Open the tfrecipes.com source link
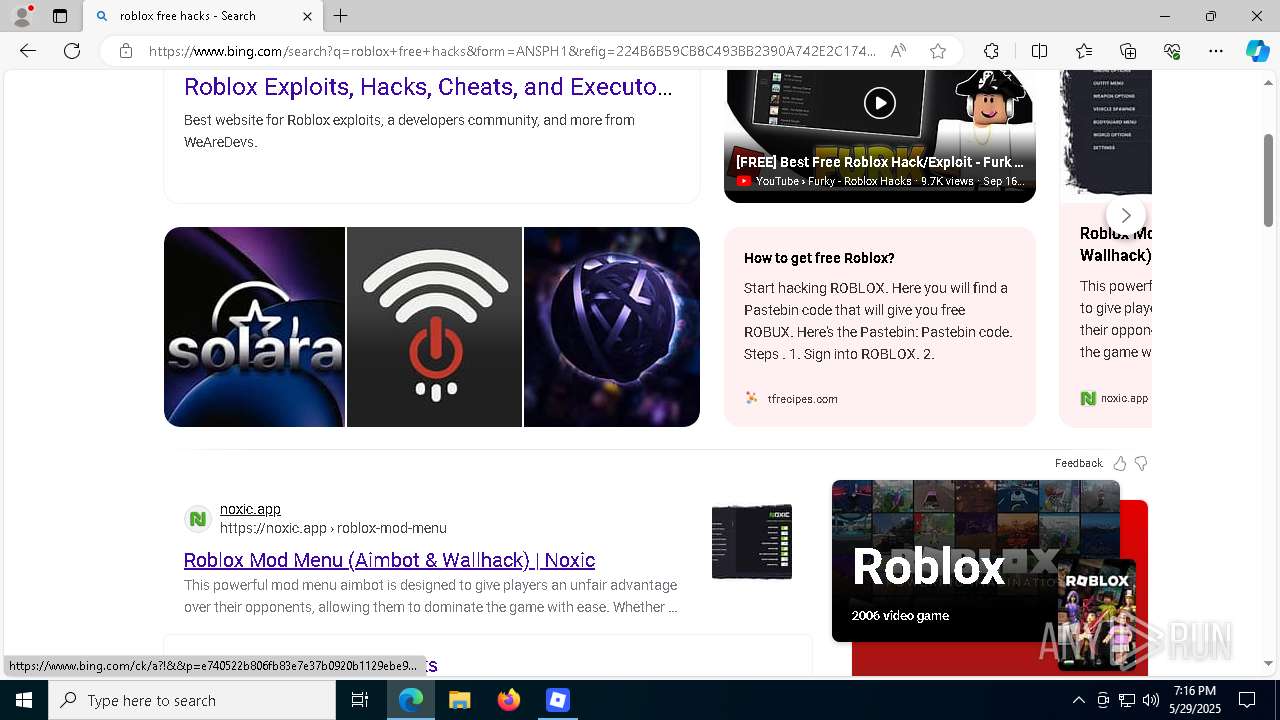The width and height of the screenshot is (1280, 720). point(802,399)
